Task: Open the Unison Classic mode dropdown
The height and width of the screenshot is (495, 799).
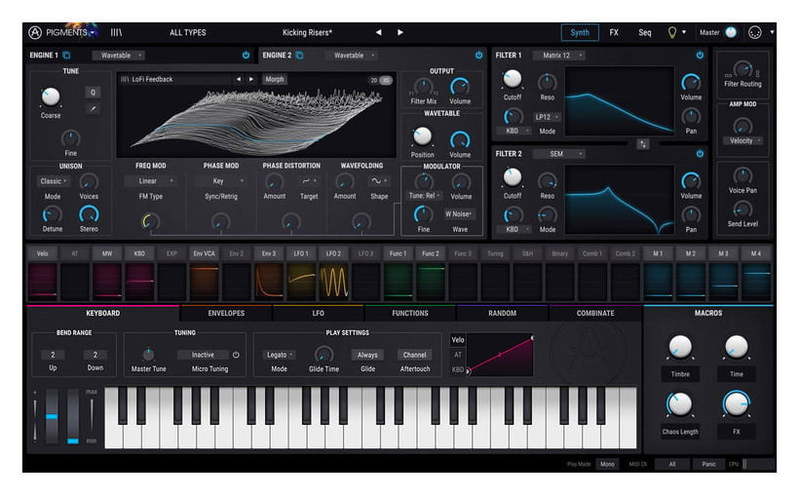Action: [x=53, y=181]
